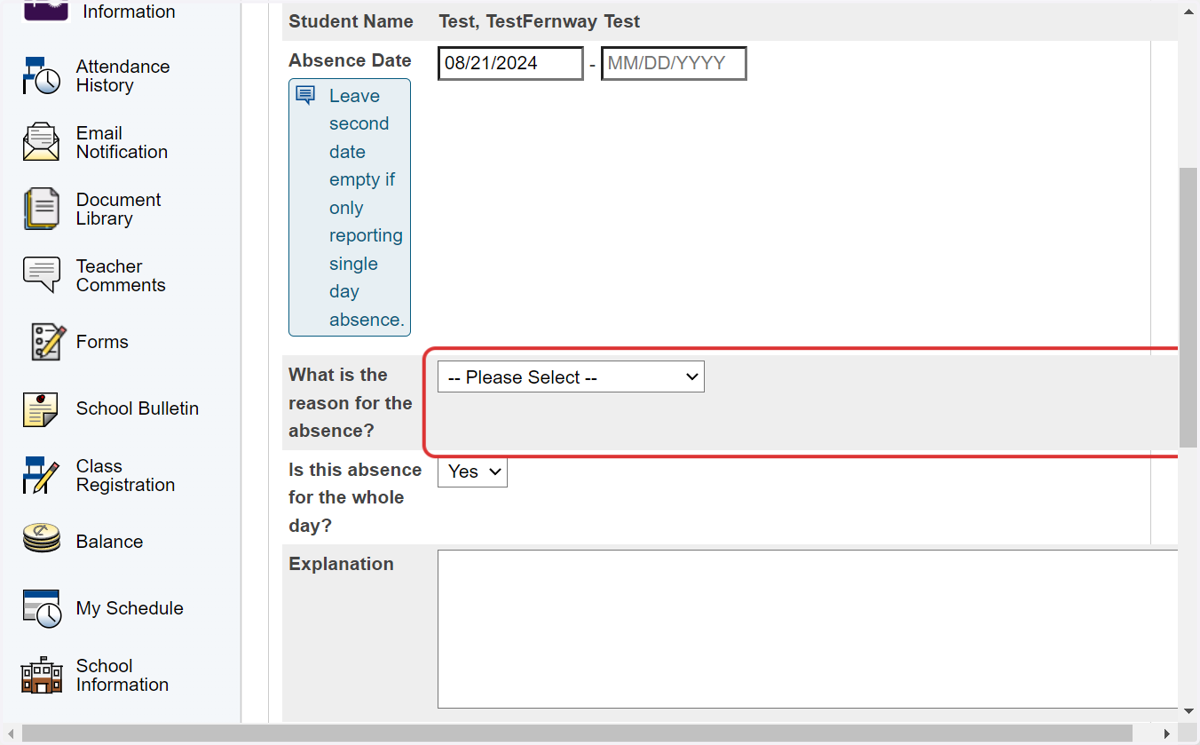Screen dimensions: 1200x745
Task: Go to Class Registration menu label
Action: point(125,475)
